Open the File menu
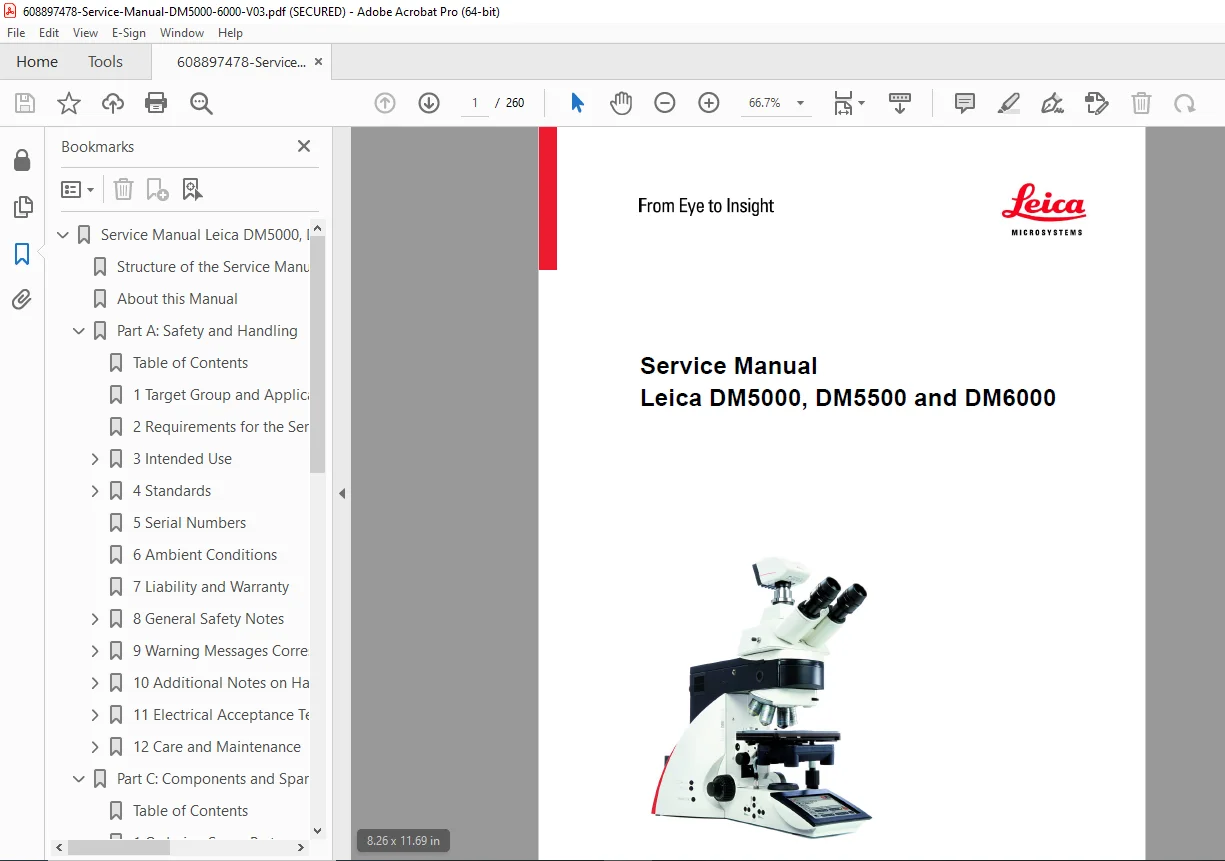 pos(16,33)
